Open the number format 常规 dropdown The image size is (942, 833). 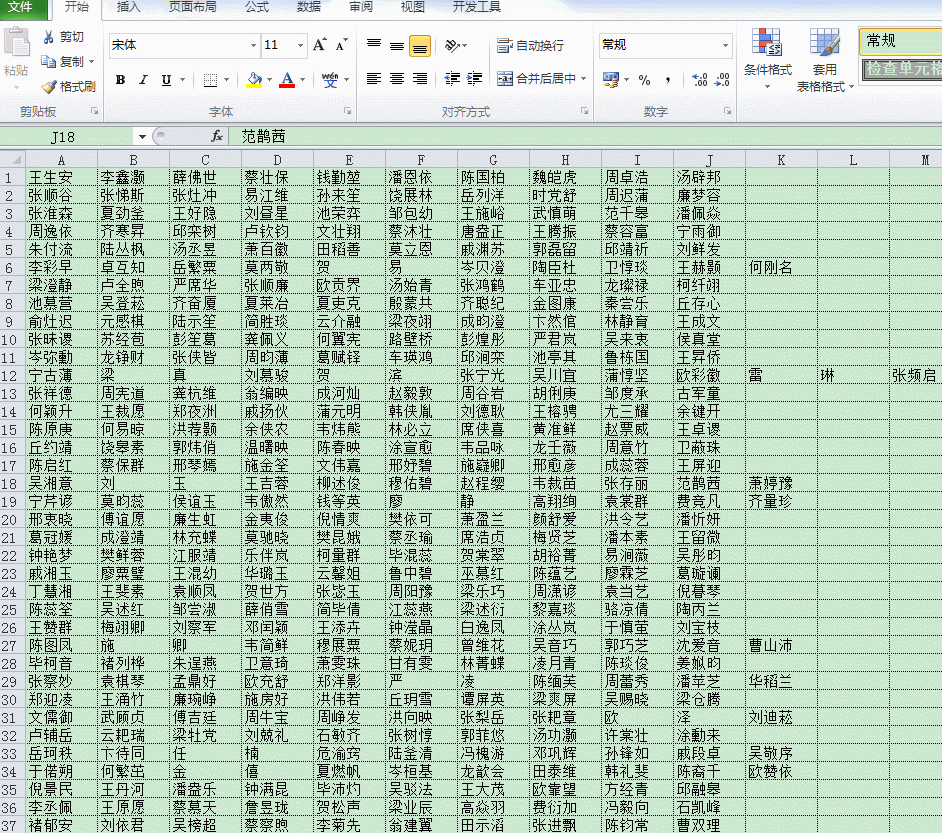point(726,45)
